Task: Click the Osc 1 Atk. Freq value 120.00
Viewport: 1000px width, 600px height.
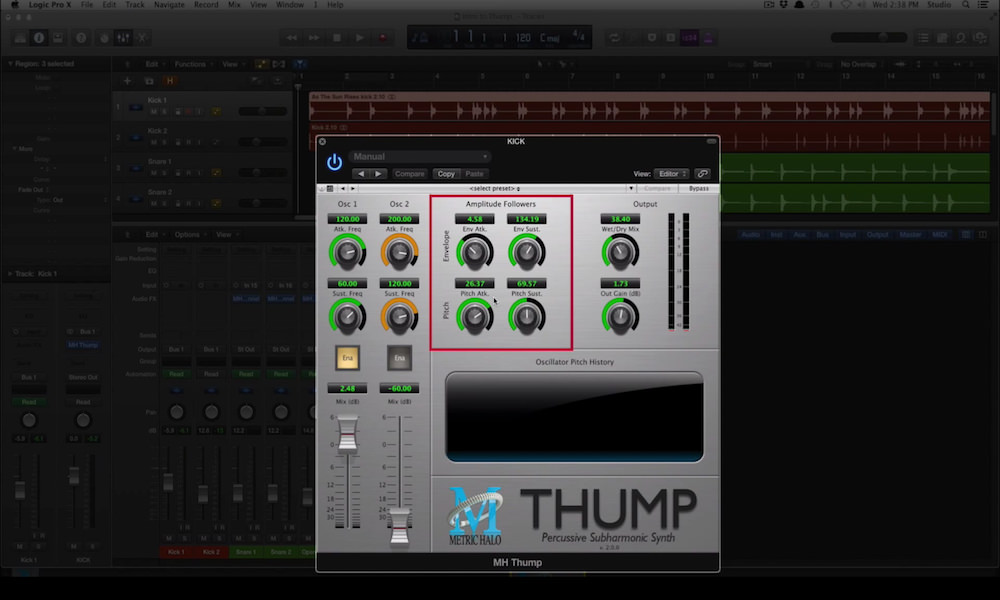Action: pos(347,219)
